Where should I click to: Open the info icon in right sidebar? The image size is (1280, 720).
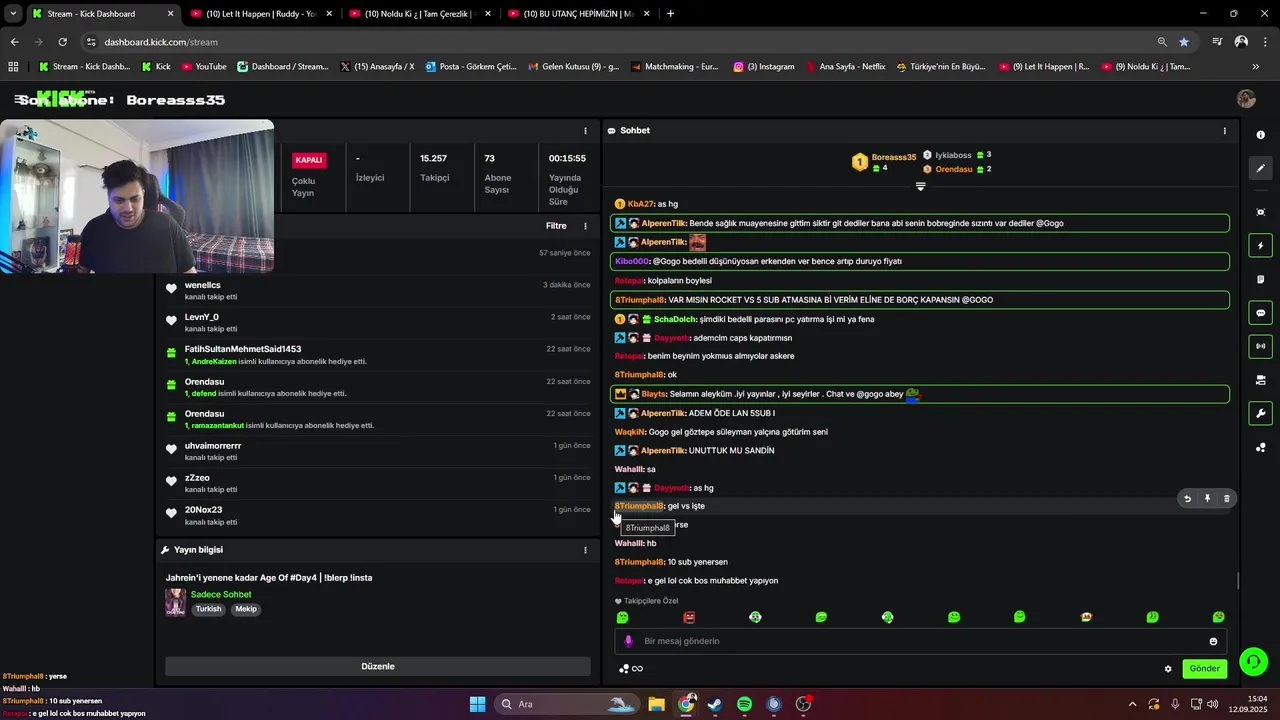[1260, 134]
